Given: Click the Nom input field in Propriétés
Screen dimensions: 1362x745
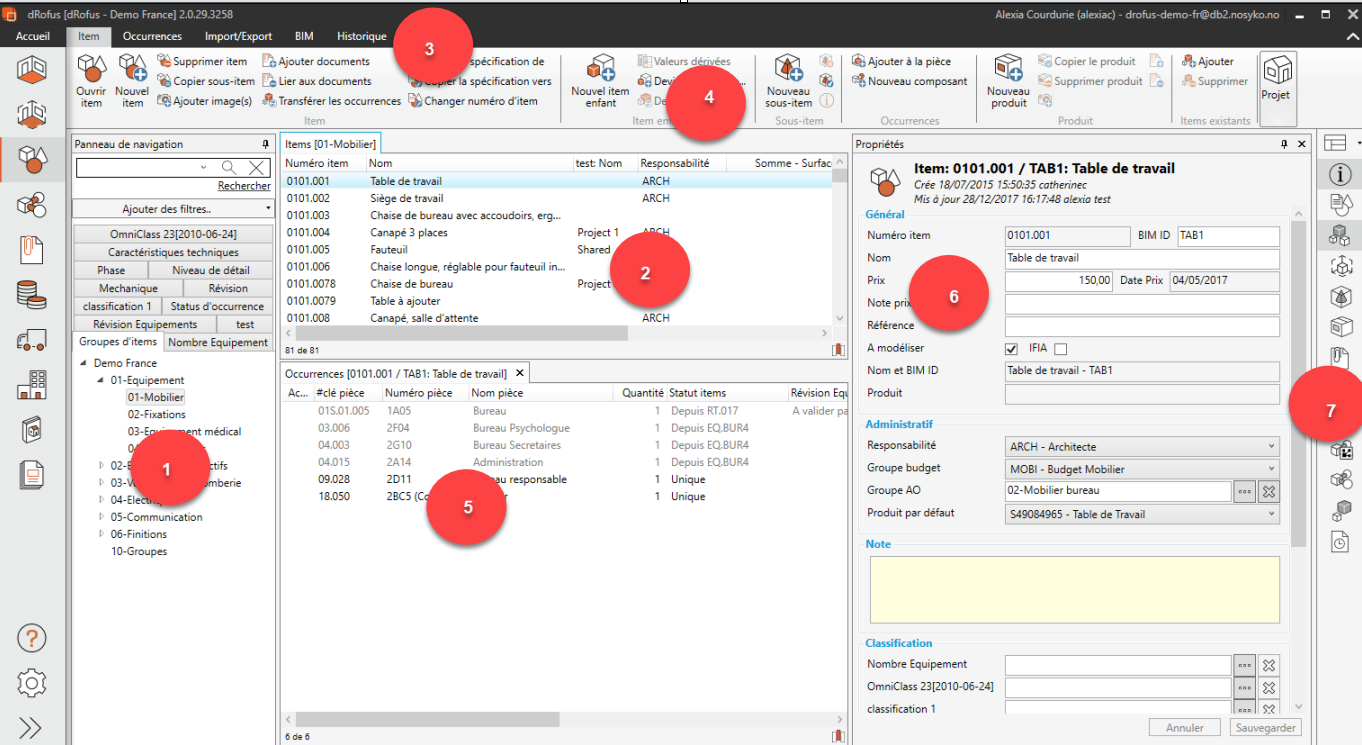Looking at the screenshot, I should (1141, 259).
